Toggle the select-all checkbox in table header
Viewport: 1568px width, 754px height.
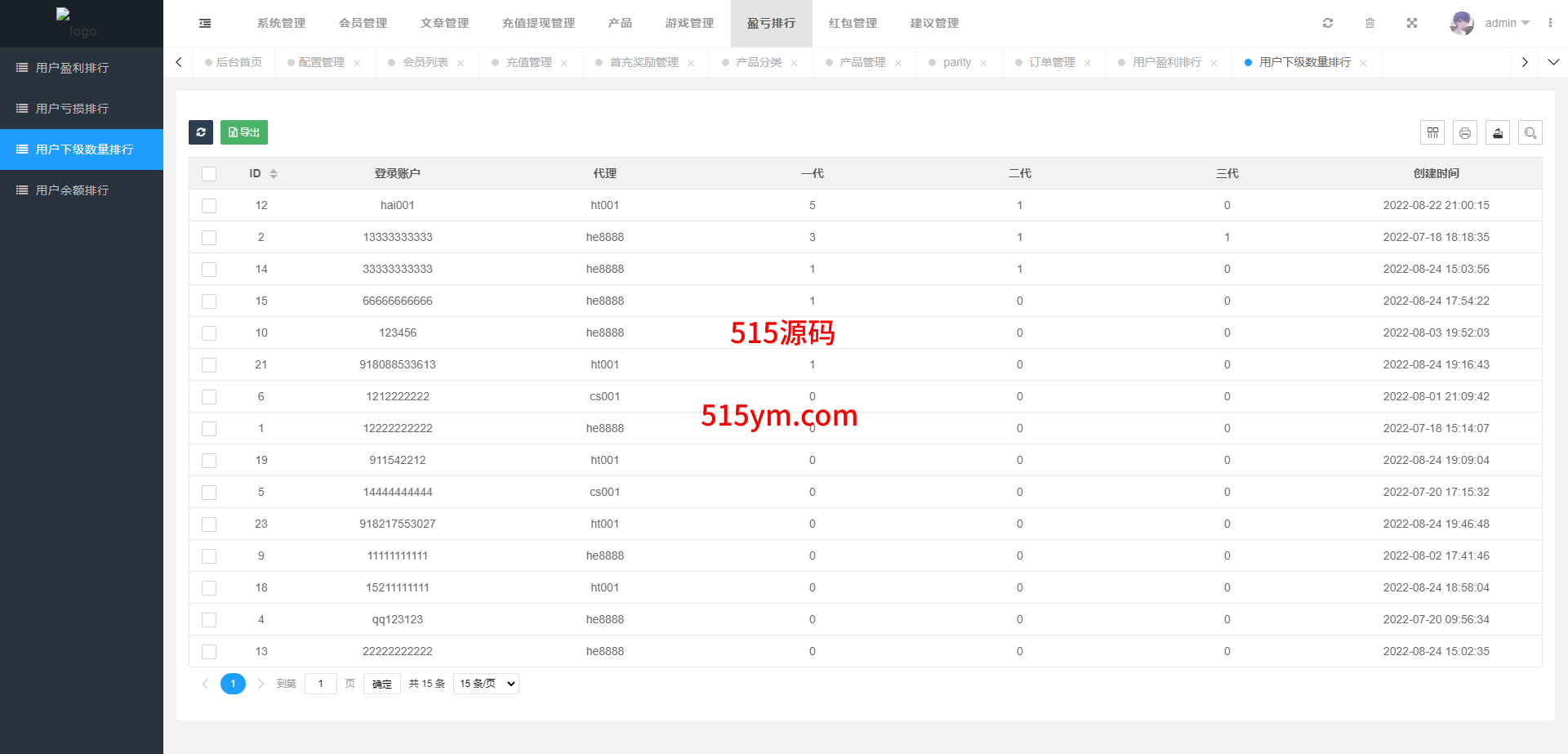pos(209,174)
